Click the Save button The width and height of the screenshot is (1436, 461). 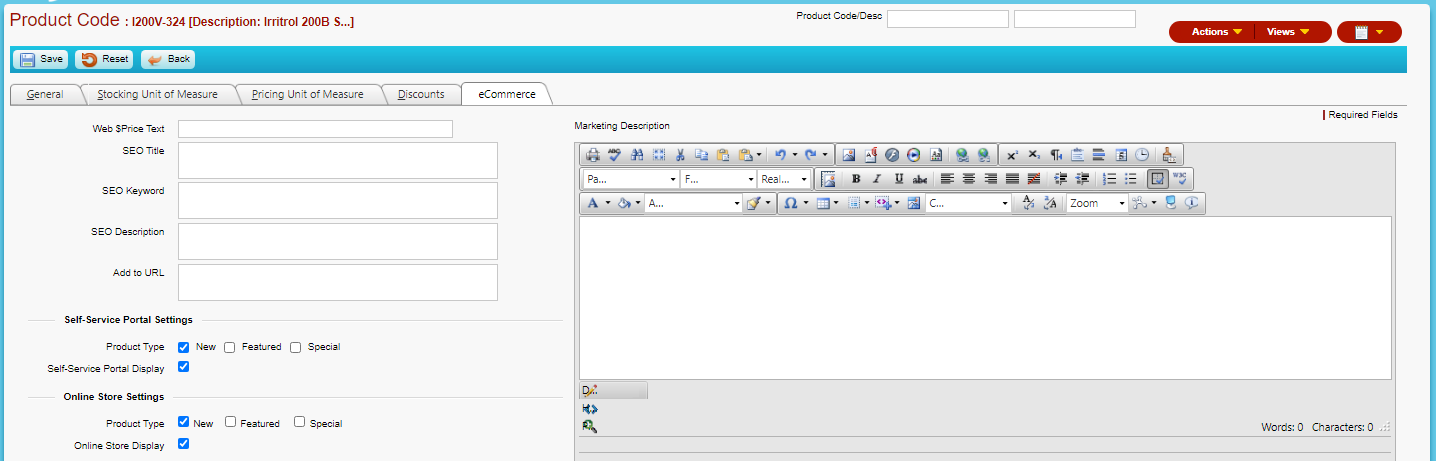(x=41, y=59)
